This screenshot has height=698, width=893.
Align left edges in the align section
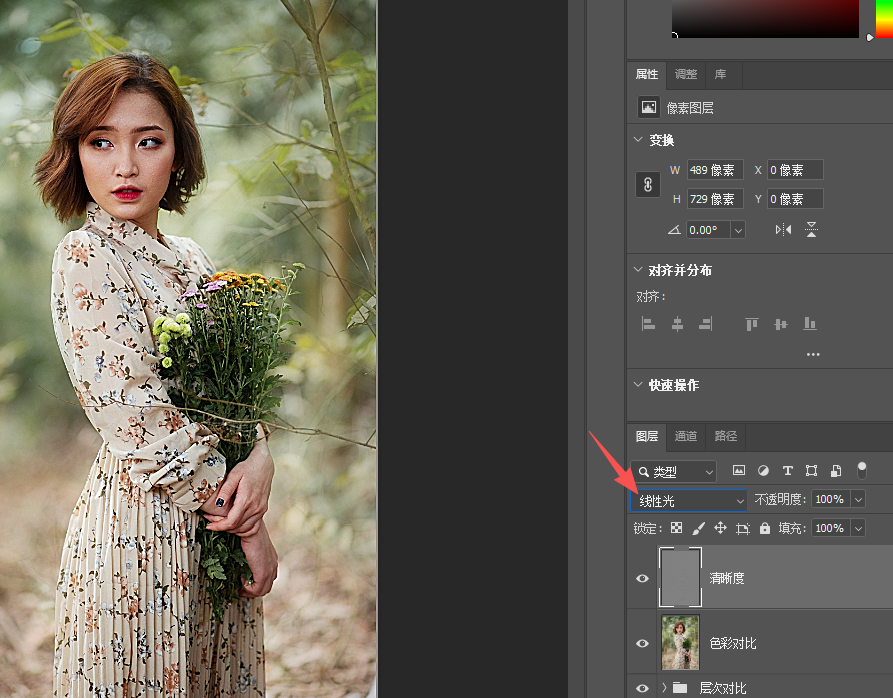tap(648, 324)
